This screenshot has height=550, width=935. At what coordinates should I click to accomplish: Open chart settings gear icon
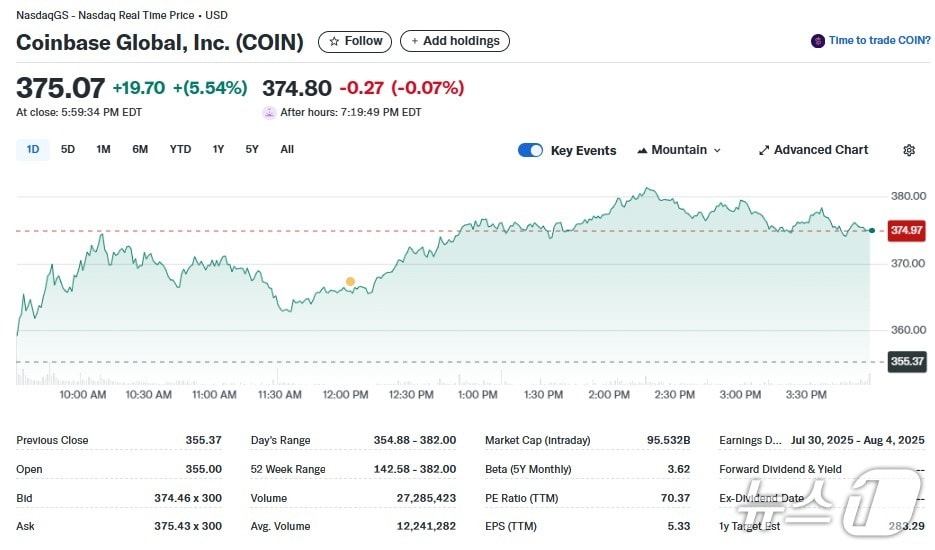(x=908, y=150)
